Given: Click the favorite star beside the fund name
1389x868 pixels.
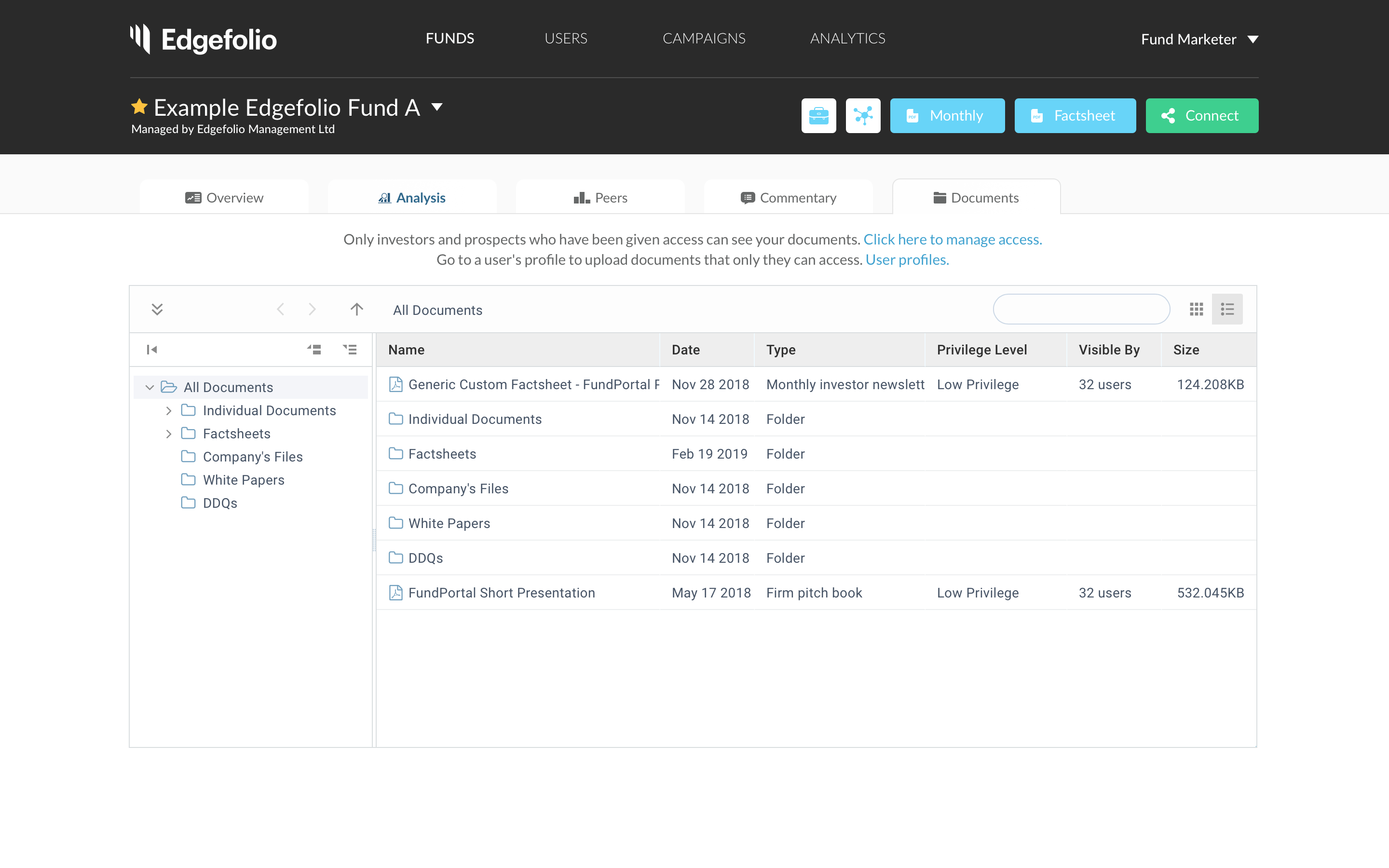Looking at the screenshot, I should tap(139, 107).
